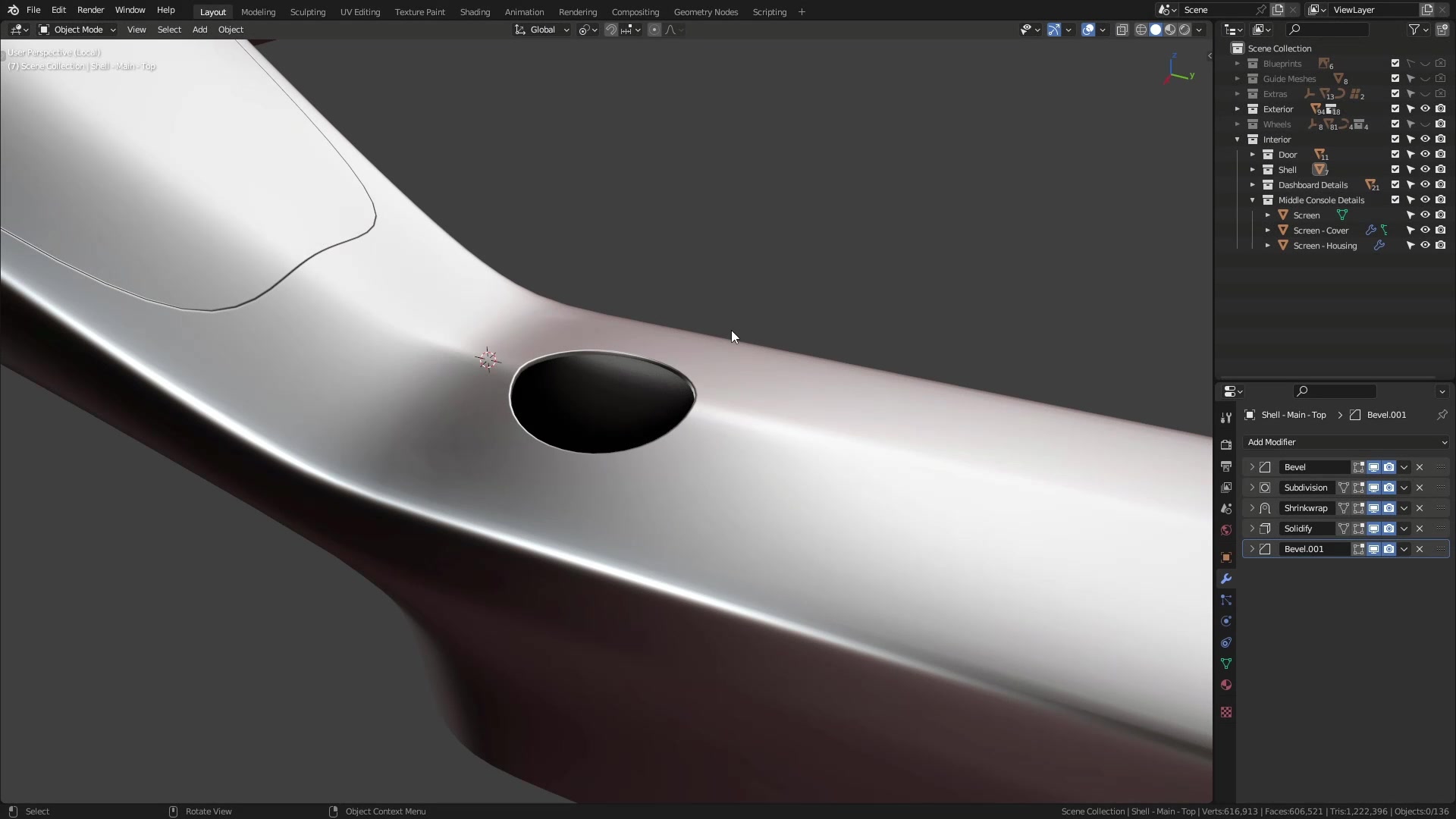Open the Edit menu

pos(58,10)
